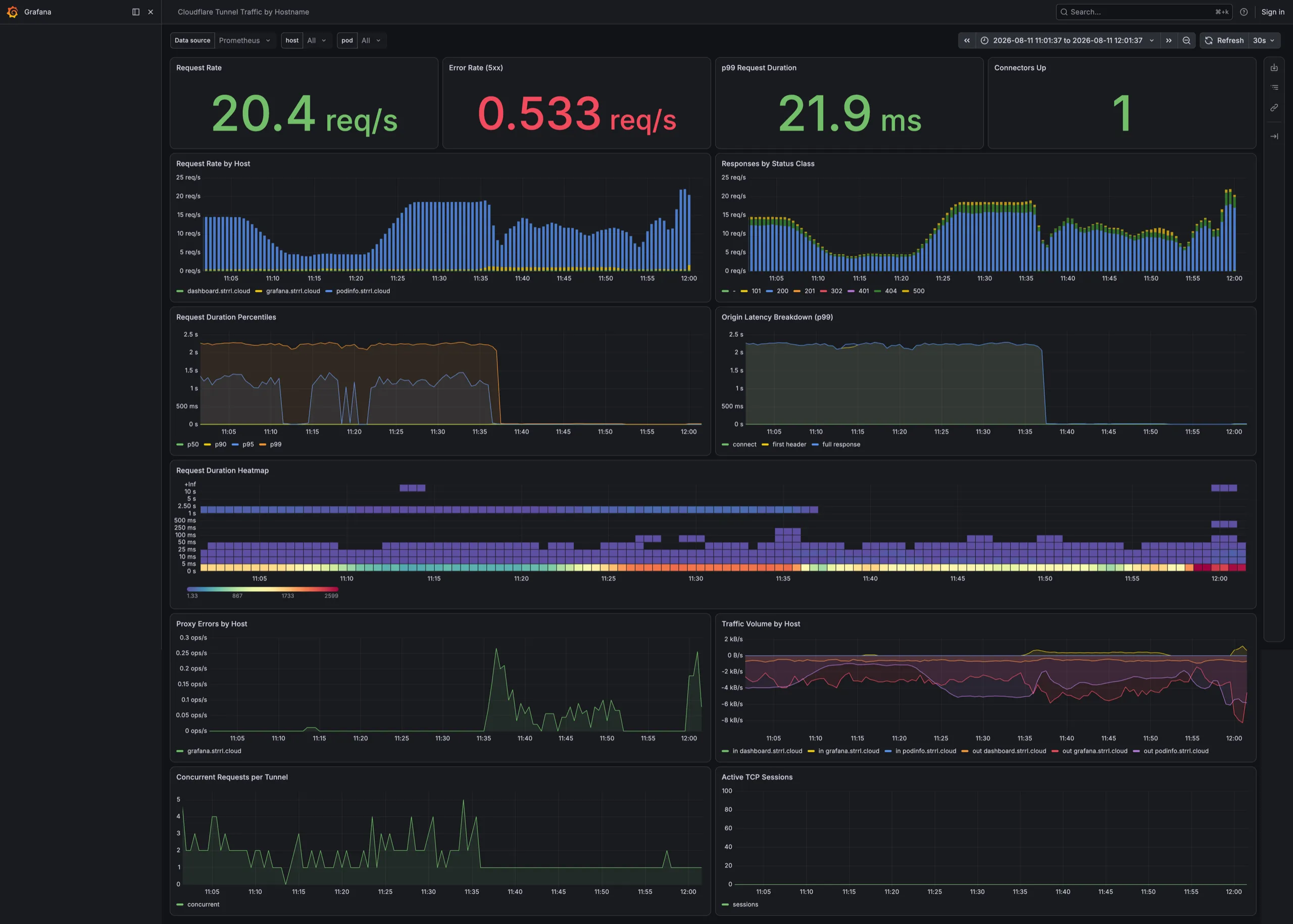Viewport: 1293px width, 924px height.
Task: Click the refresh dashboard icon
Action: (1208, 40)
